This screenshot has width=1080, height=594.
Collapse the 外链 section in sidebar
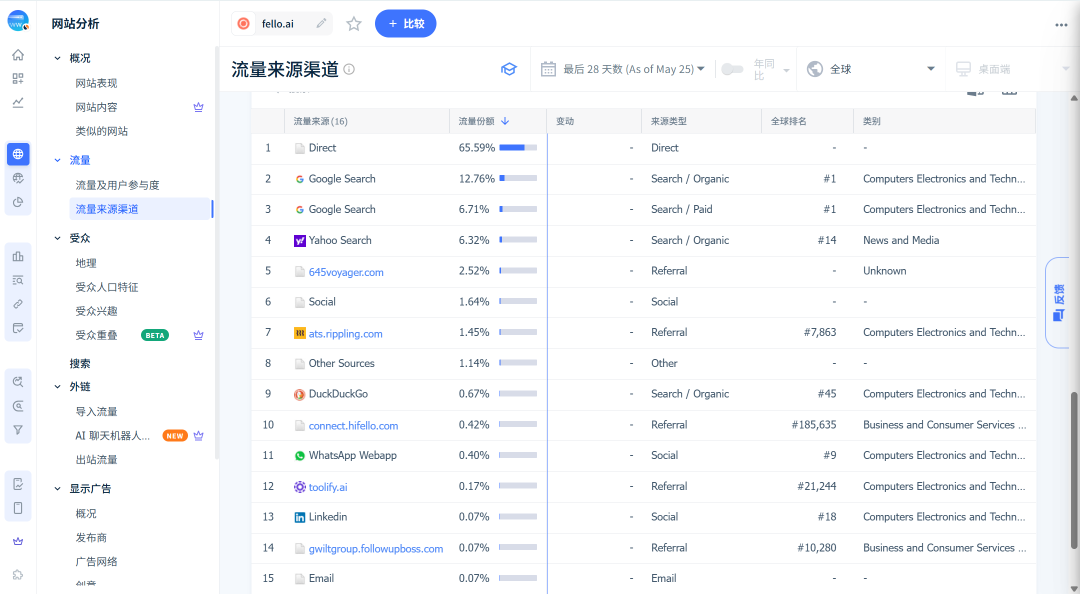[58, 387]
